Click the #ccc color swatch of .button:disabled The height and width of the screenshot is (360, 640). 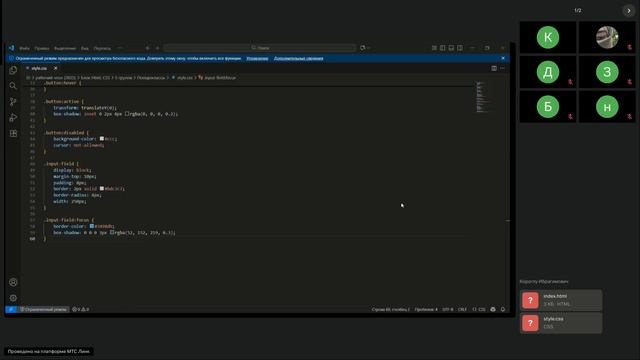[102, 139]
